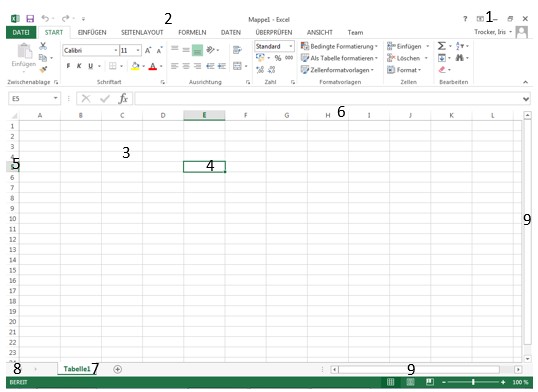The image size is (538, 392).
Task: Switch to the EINFÜGEN tab
Action: (92, 32)
